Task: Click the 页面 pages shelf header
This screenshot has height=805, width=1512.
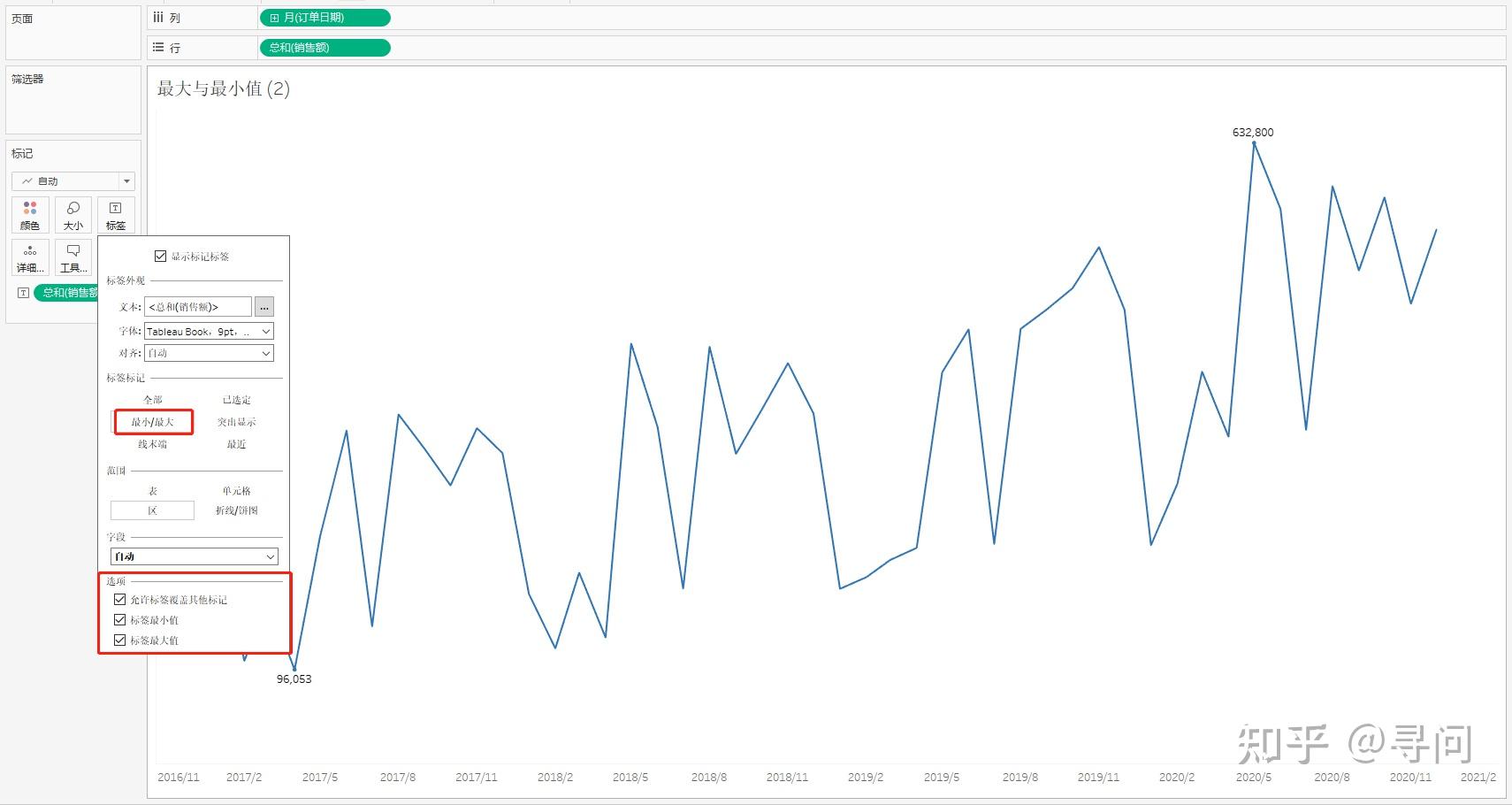Action: [22, 19]
